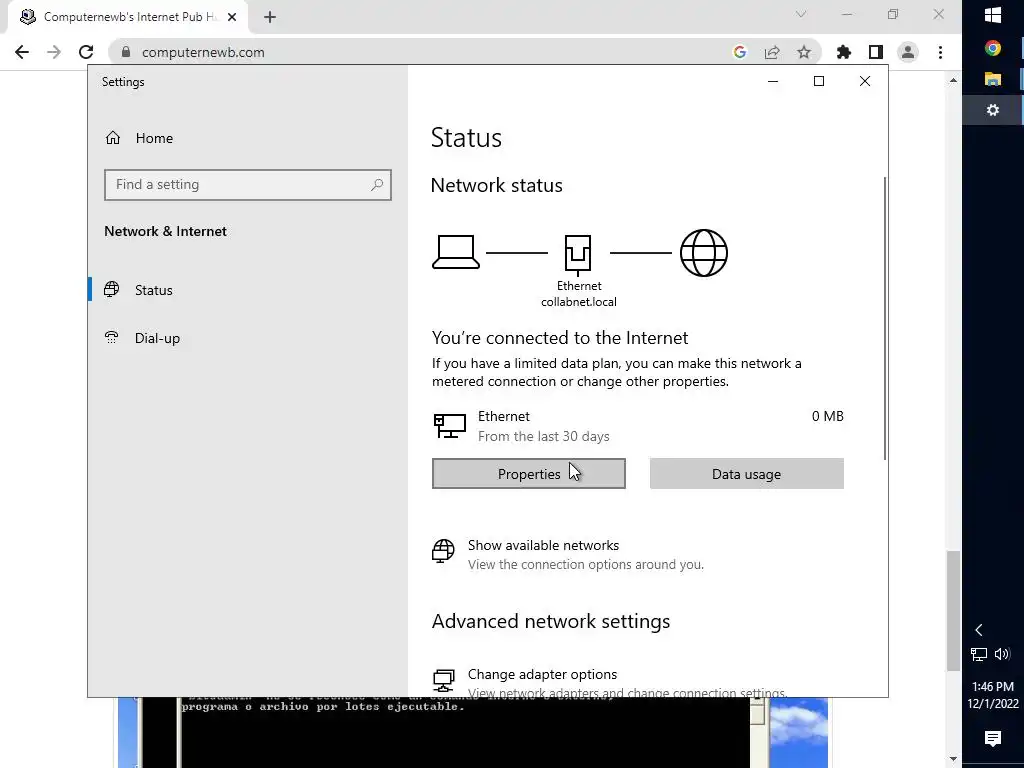Screen dimensions: 1024x768
Task: Open Chrome three-dot menu
Action: tap(940, 52)
